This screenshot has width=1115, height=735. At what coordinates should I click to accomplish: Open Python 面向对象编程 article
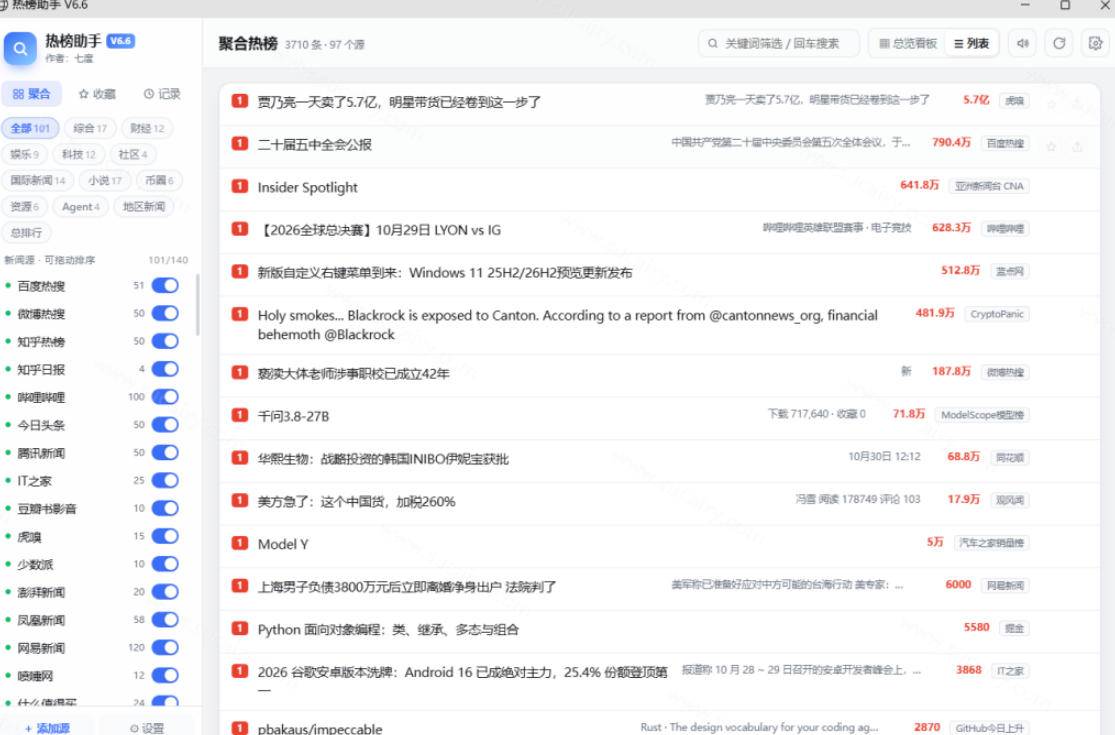(388, 629)
